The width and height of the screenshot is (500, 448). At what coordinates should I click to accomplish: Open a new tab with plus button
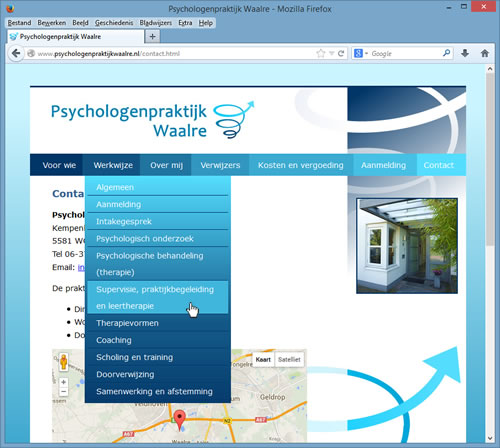[152, 36]
